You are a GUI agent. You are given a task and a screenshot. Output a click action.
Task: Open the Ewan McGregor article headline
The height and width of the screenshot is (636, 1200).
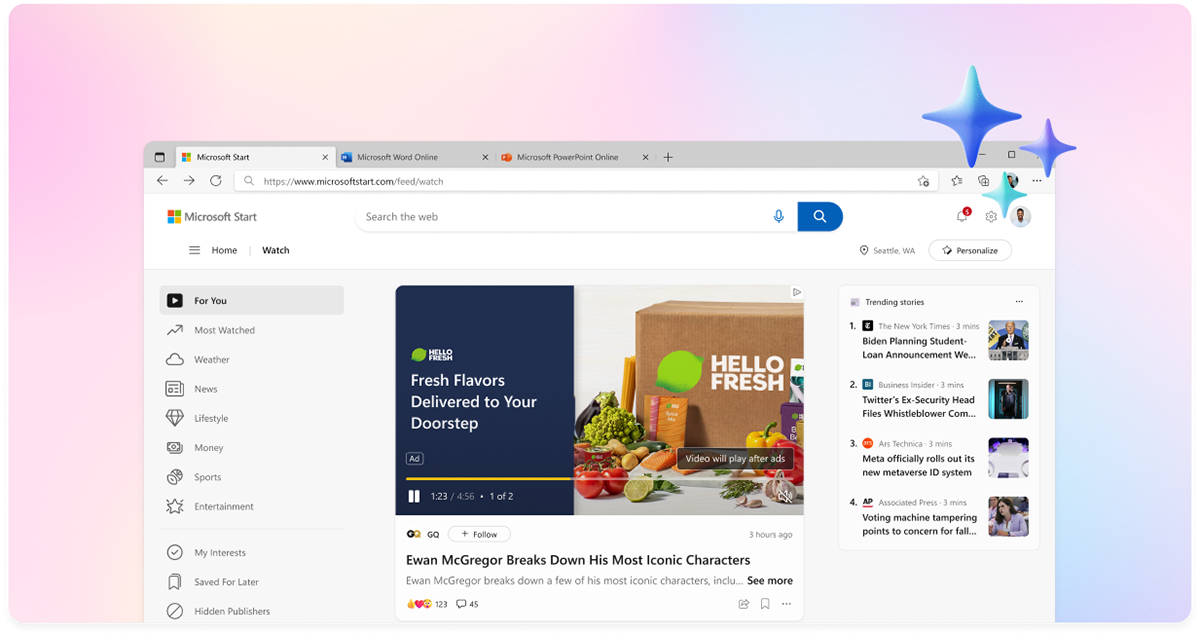click(x=578, y=560)
